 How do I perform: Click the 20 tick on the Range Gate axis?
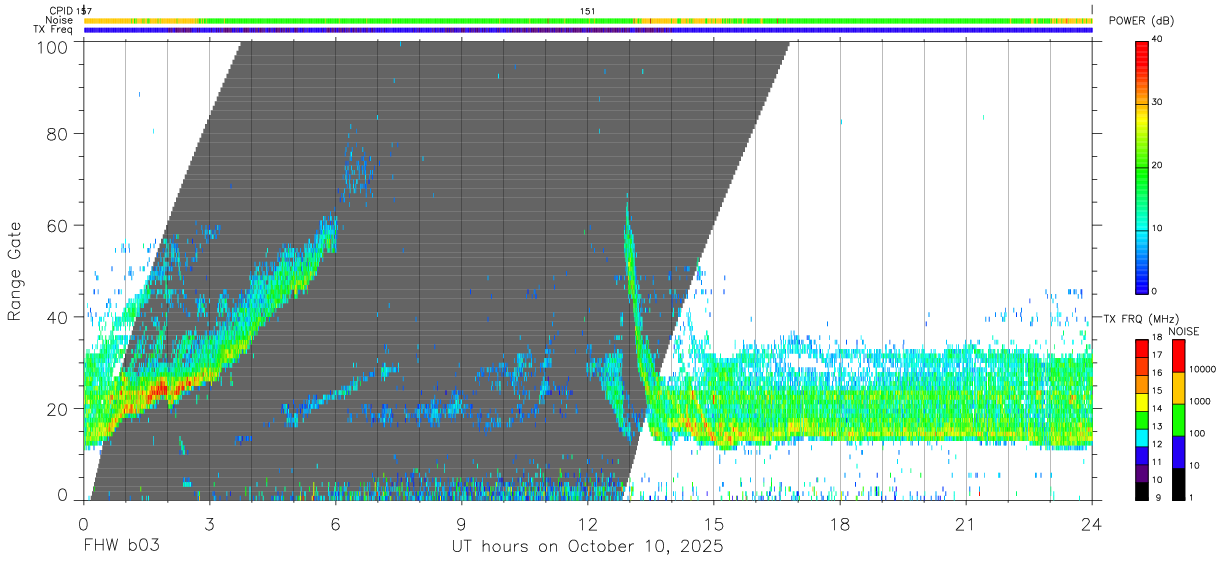tap(58, 409)
